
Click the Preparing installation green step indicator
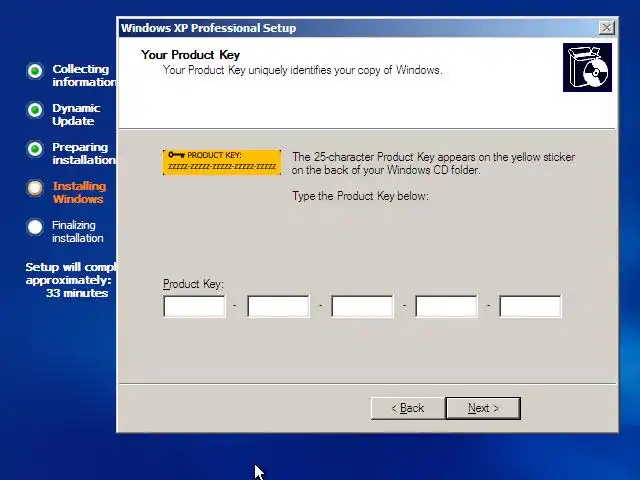coord(35,149)
